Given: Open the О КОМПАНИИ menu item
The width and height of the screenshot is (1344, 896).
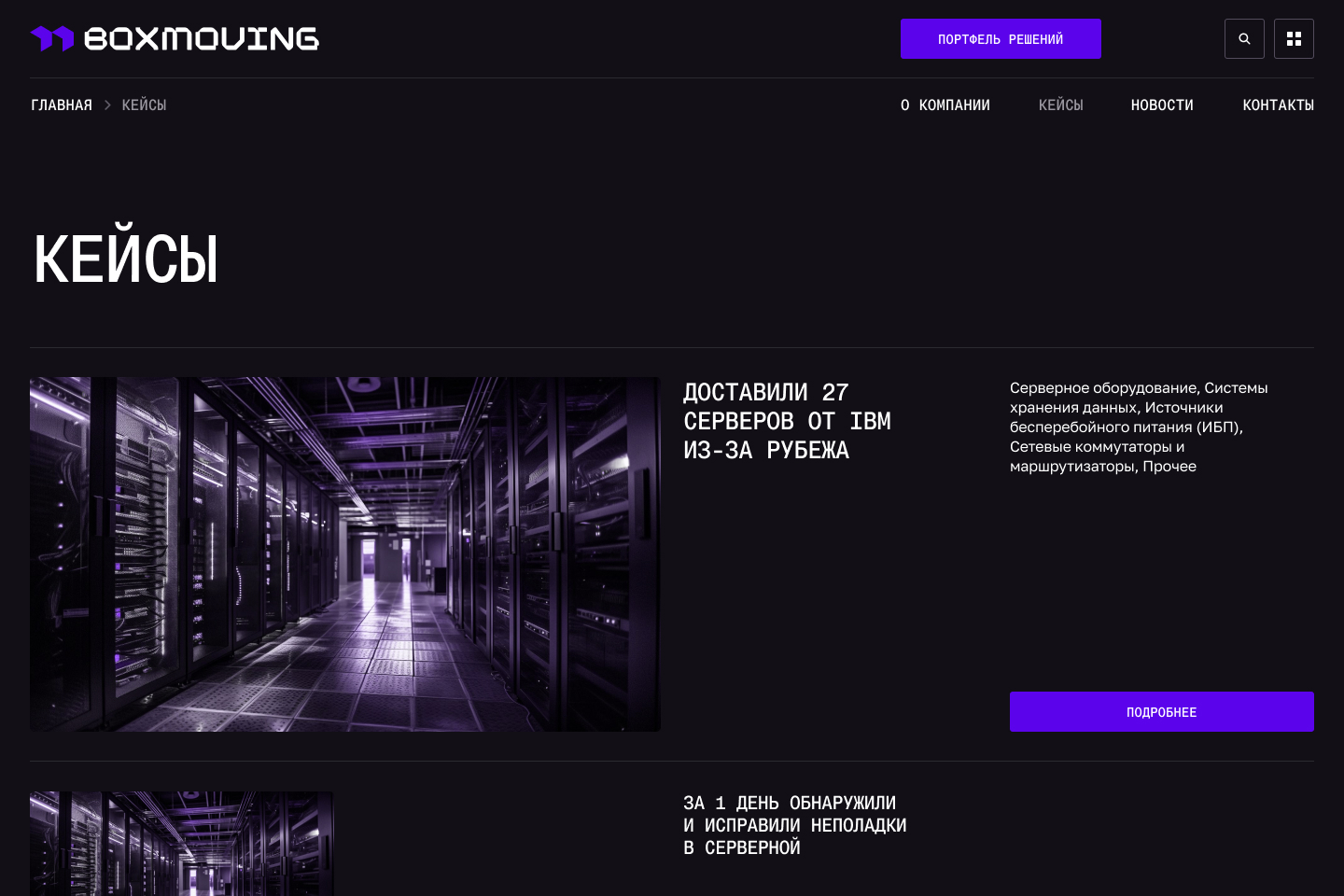Looking at the screenshot, I should (x=945, y=105).
